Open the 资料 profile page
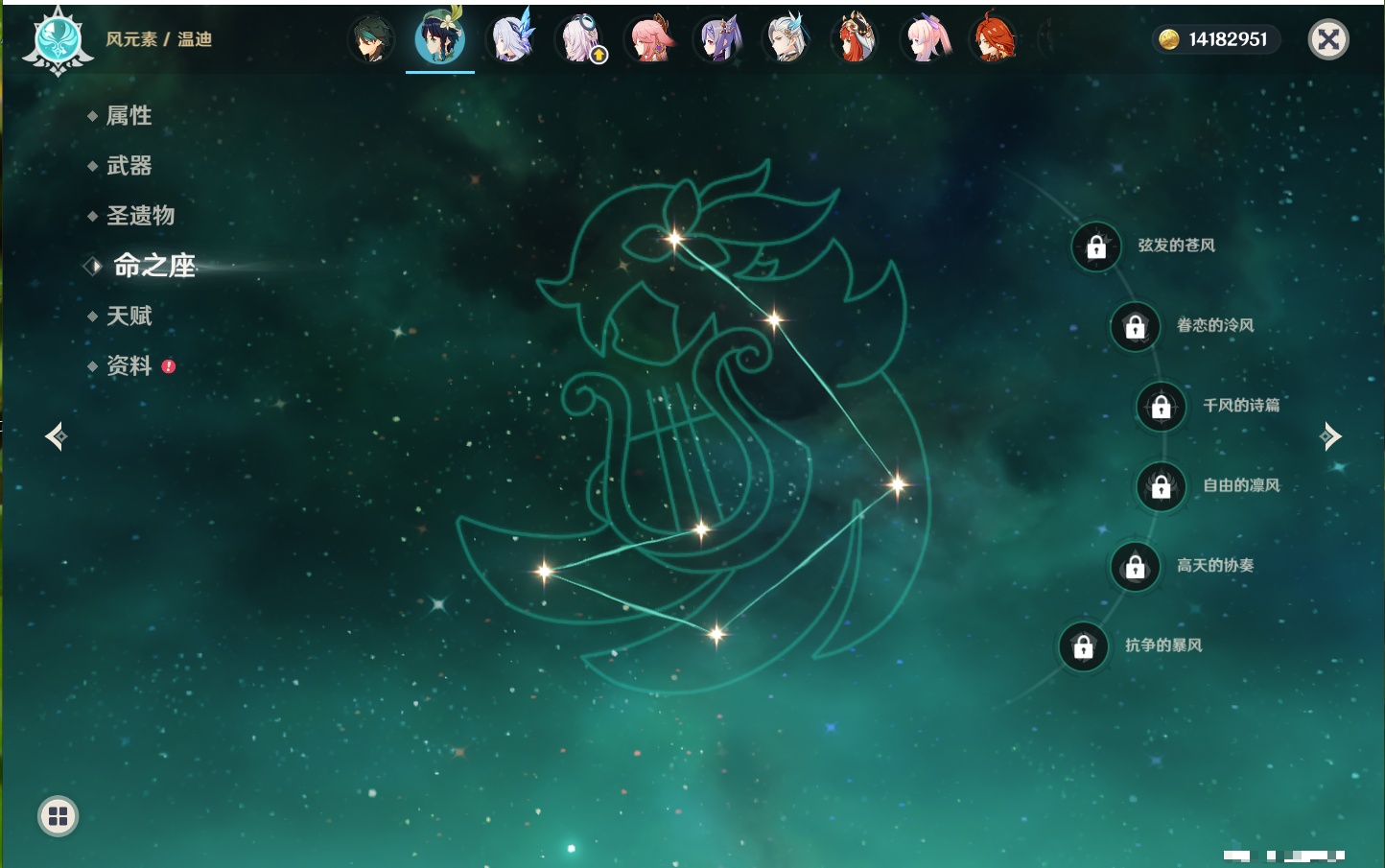1385x868 pixels. coord(129,365)
